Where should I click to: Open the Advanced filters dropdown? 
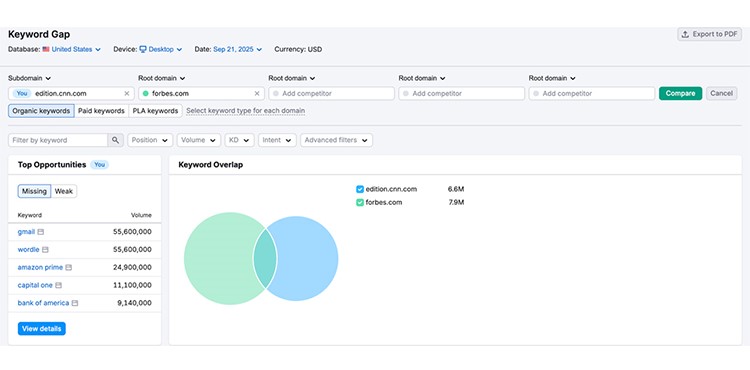coord(336,140)
